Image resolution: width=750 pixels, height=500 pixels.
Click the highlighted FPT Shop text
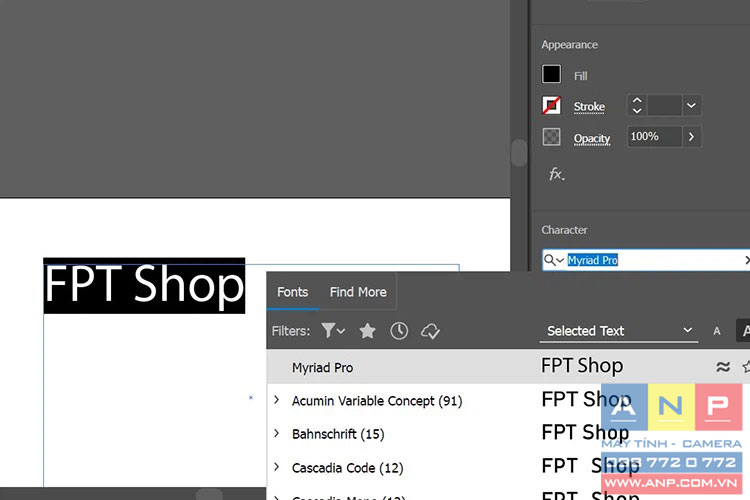point(144,285)
